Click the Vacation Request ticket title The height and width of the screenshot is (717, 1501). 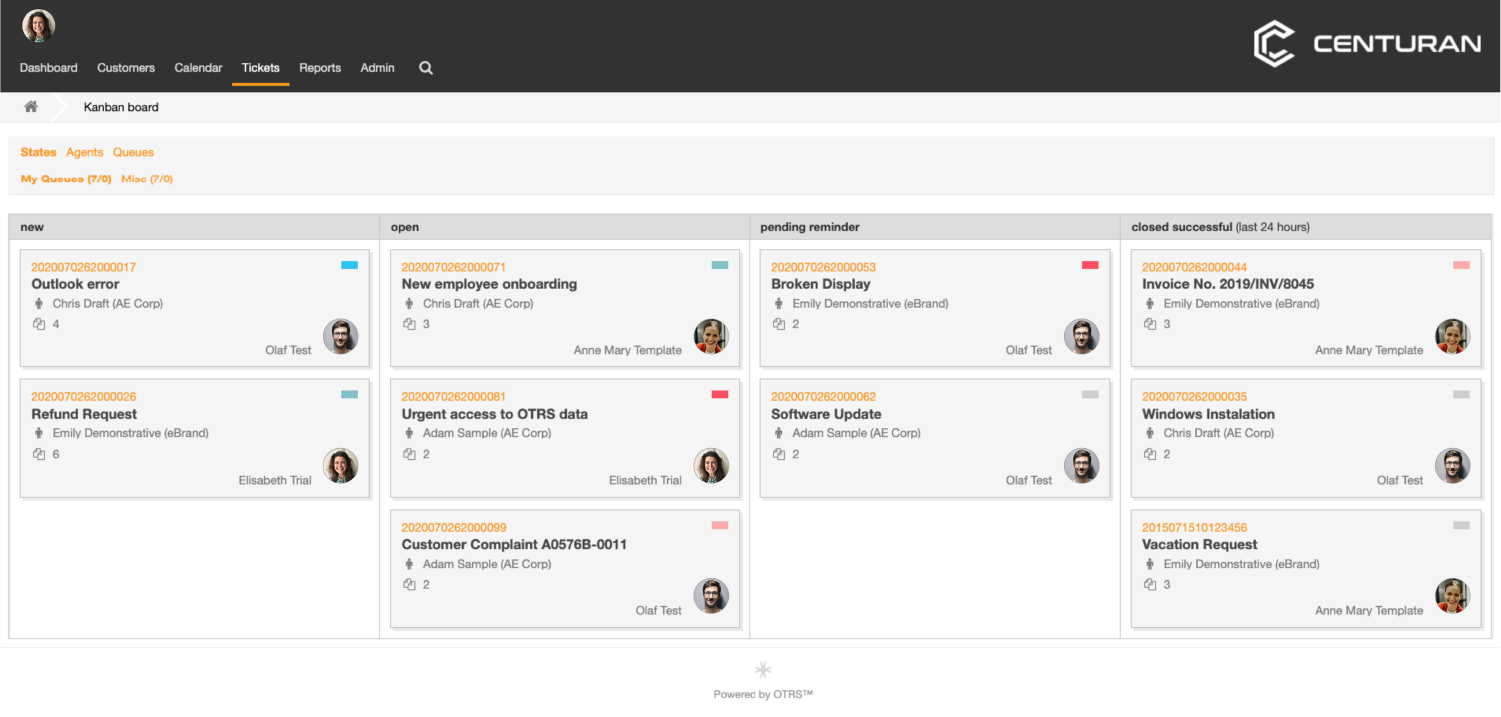click(1200, 544)
